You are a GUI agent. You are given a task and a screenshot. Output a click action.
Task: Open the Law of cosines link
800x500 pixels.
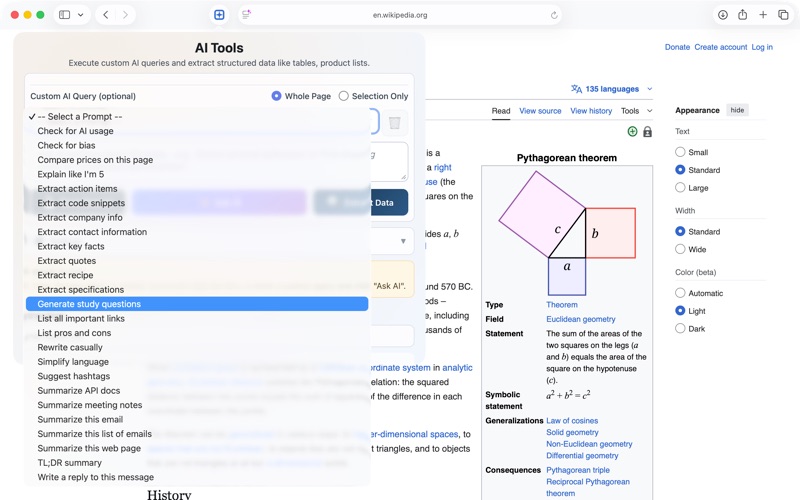pos(572,420)
